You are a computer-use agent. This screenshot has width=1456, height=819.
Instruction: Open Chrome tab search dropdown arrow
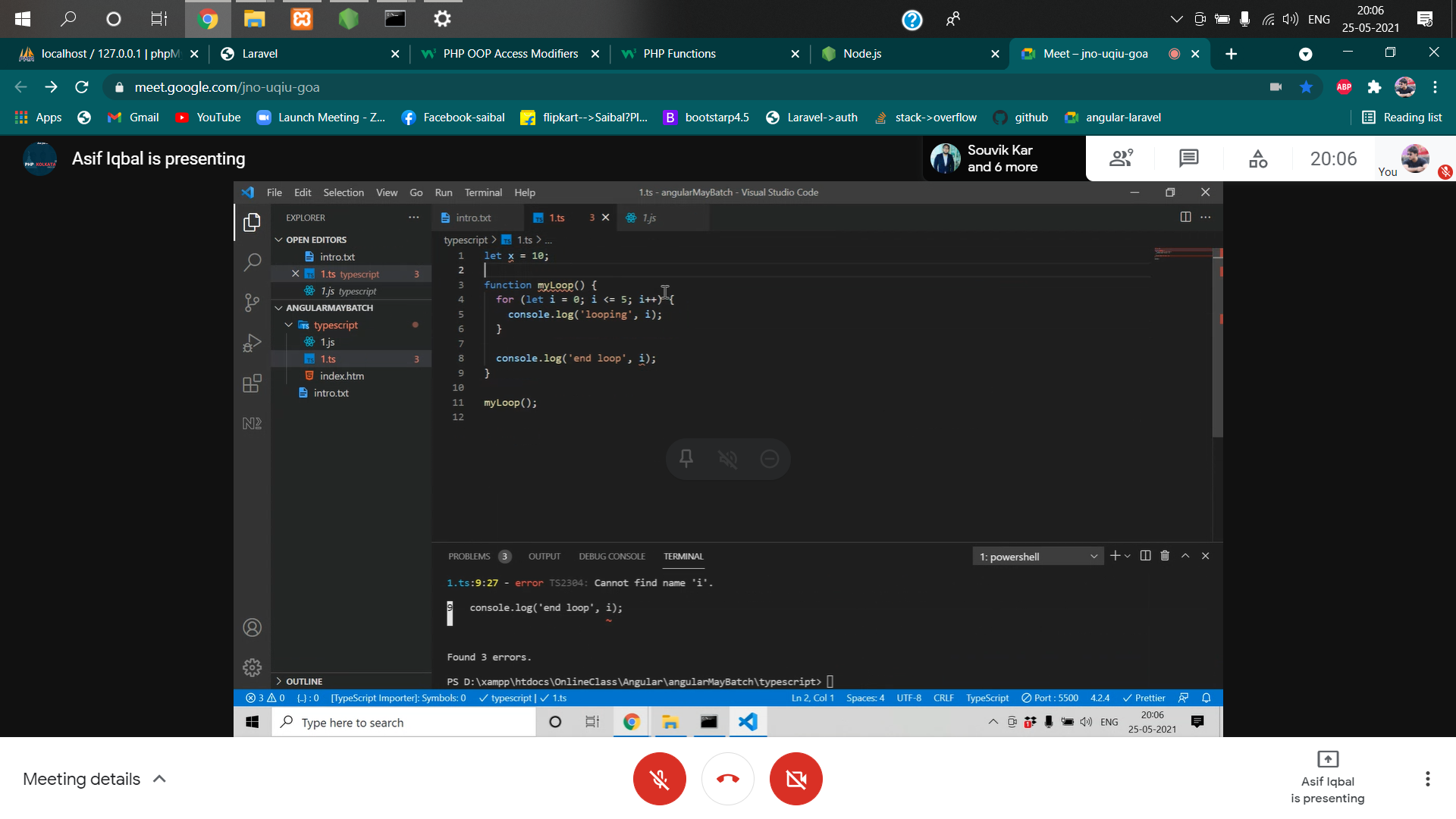[x=1305, y=54]
